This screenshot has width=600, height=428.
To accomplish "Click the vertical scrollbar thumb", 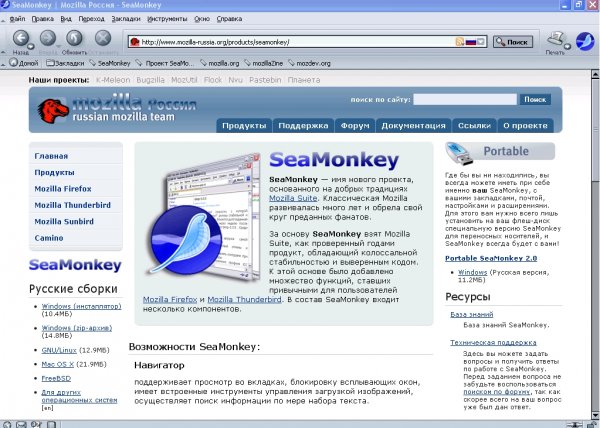I will tap(595, 129).
